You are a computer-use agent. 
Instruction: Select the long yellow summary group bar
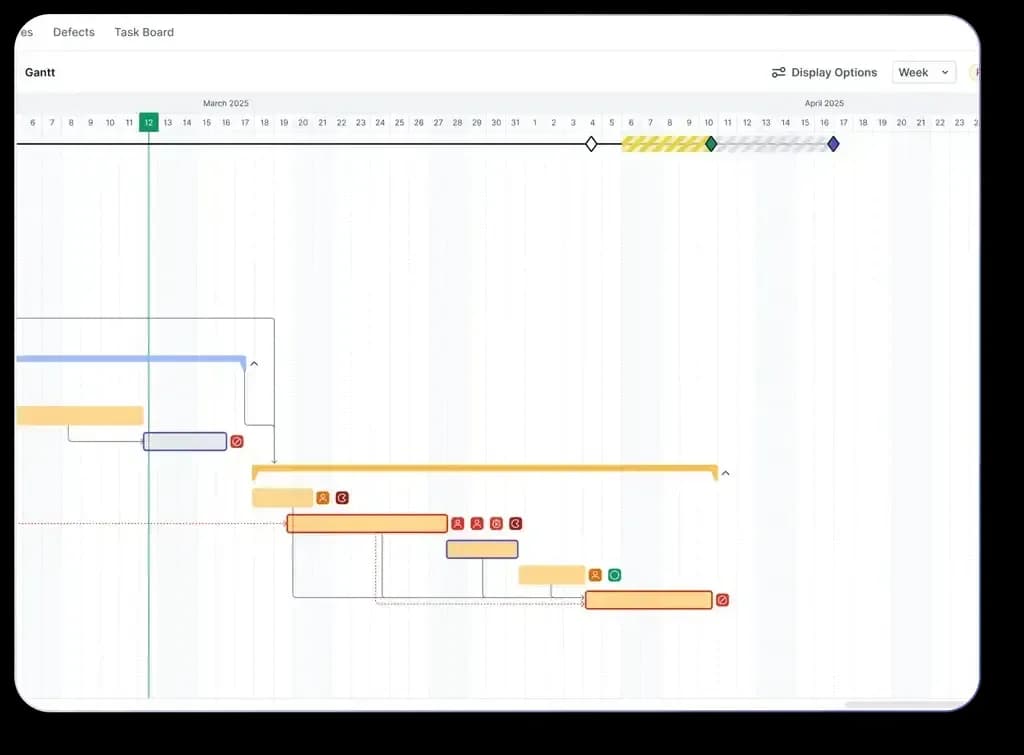(485, 469)
